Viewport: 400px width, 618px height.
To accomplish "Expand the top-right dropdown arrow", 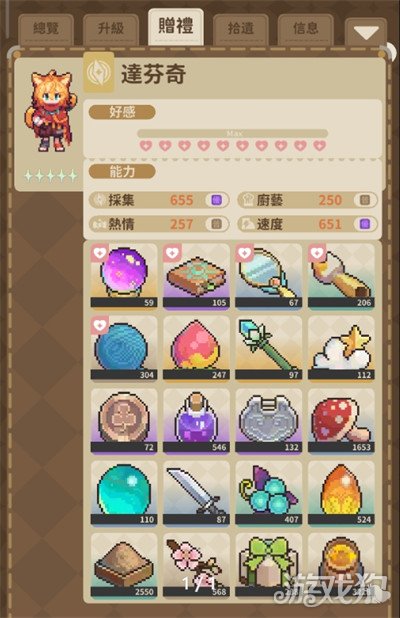I will [x=366, y=33].
